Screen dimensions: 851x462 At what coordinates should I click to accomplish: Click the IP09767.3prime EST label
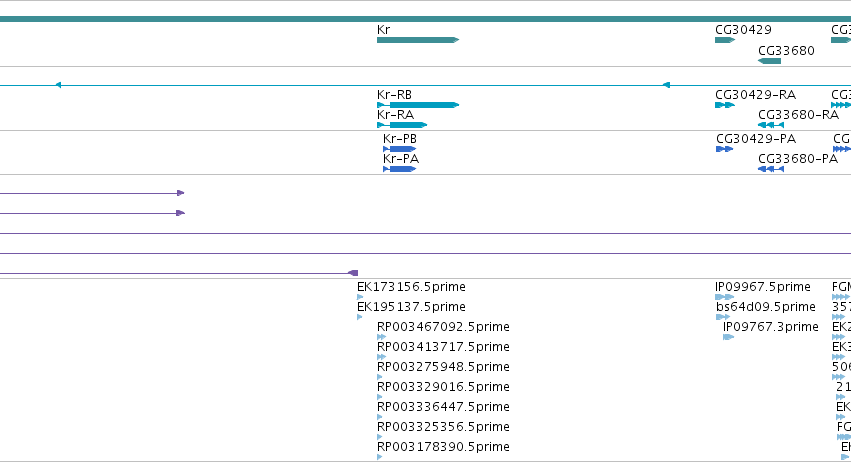[771, 327]
